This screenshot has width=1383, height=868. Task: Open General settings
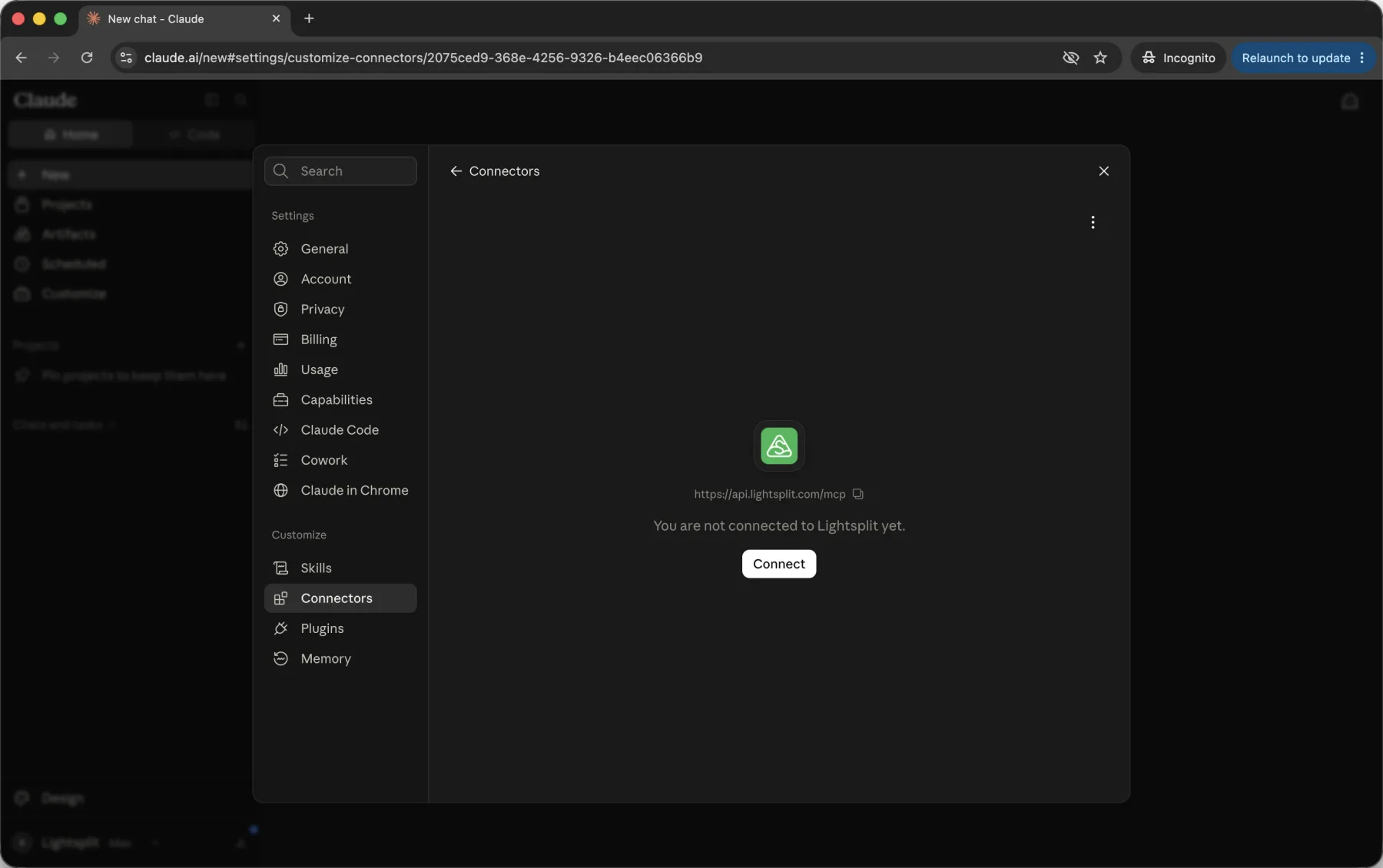click(x=340, y=249)
